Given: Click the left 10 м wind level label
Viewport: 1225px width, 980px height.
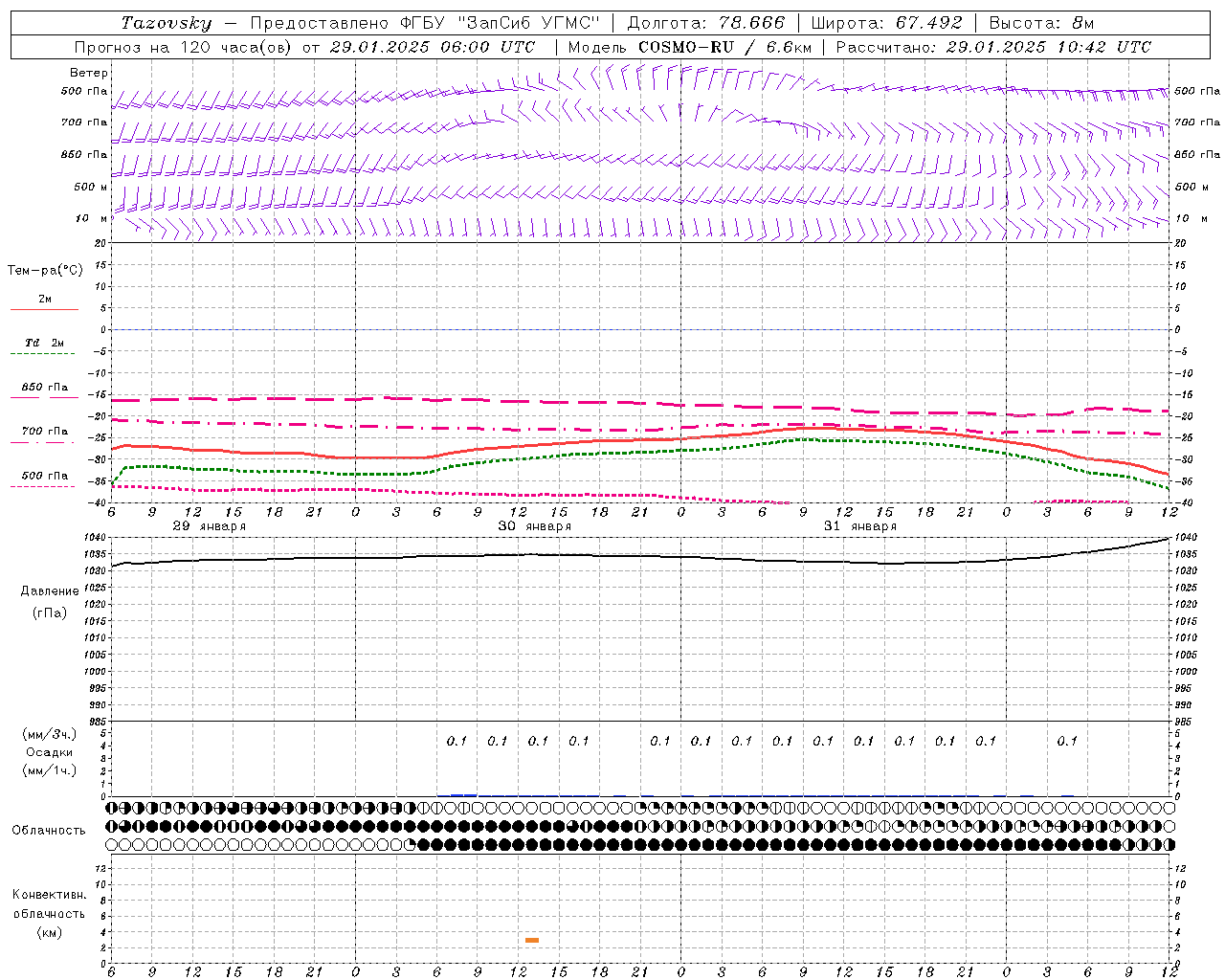Looking at the screenshot, I should click(x=91, y=218).
